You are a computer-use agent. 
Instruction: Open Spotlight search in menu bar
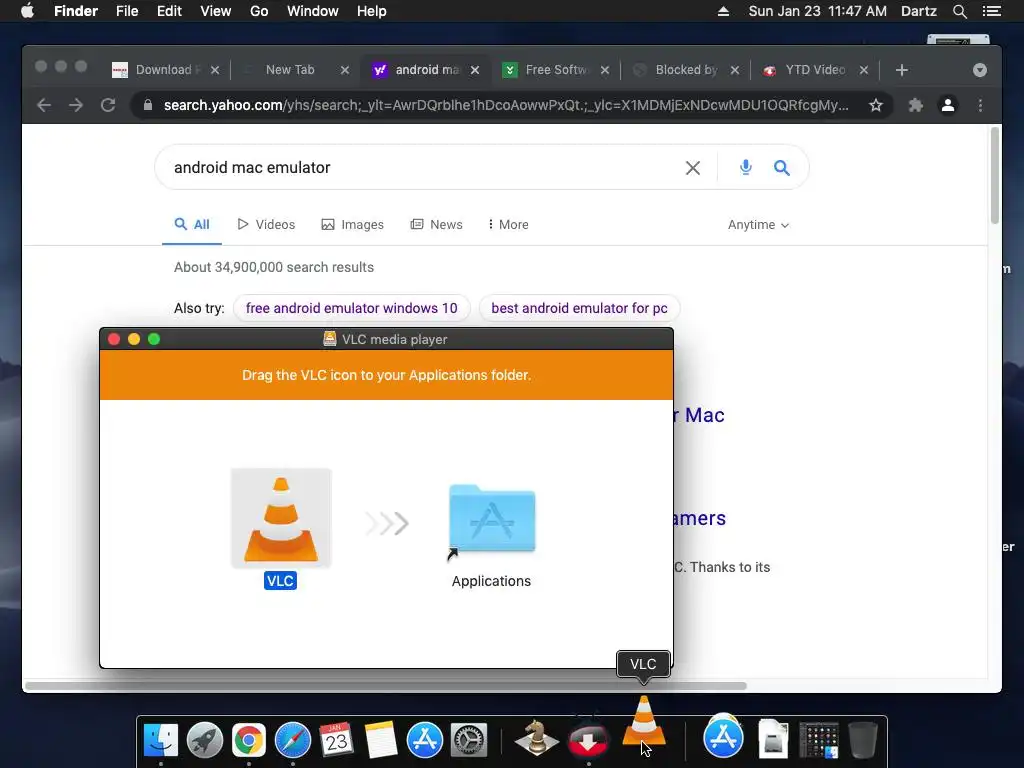(959, 11)
